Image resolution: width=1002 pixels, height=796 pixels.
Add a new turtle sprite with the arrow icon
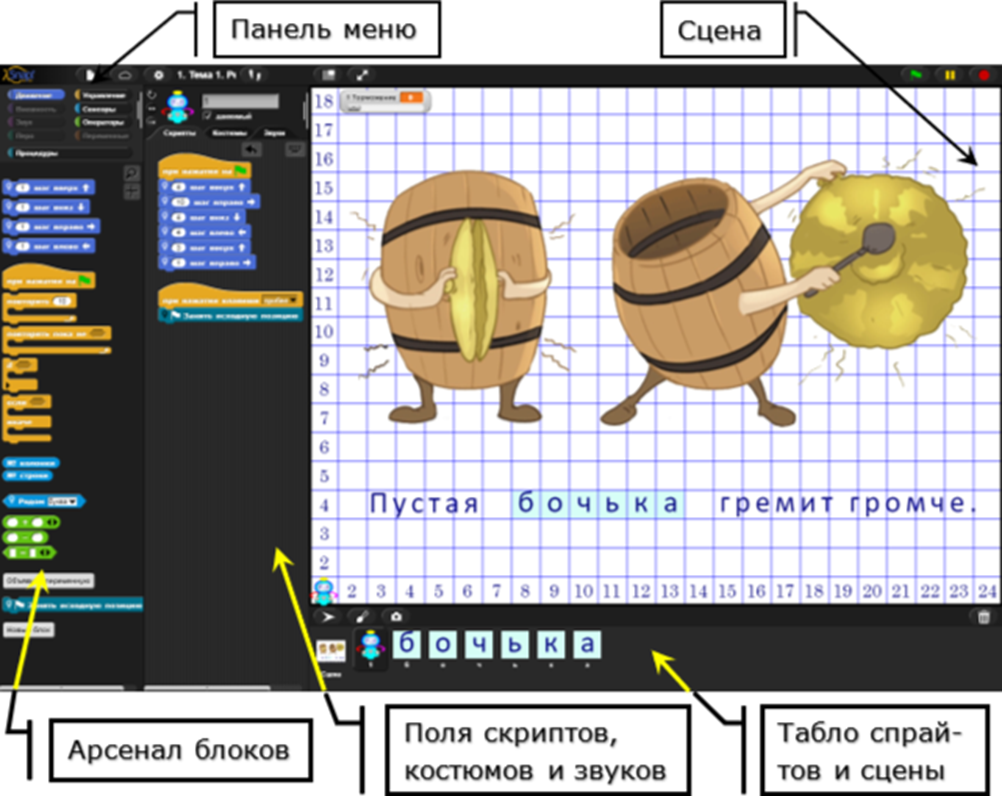pyautogui.click(x=328, y=617)
